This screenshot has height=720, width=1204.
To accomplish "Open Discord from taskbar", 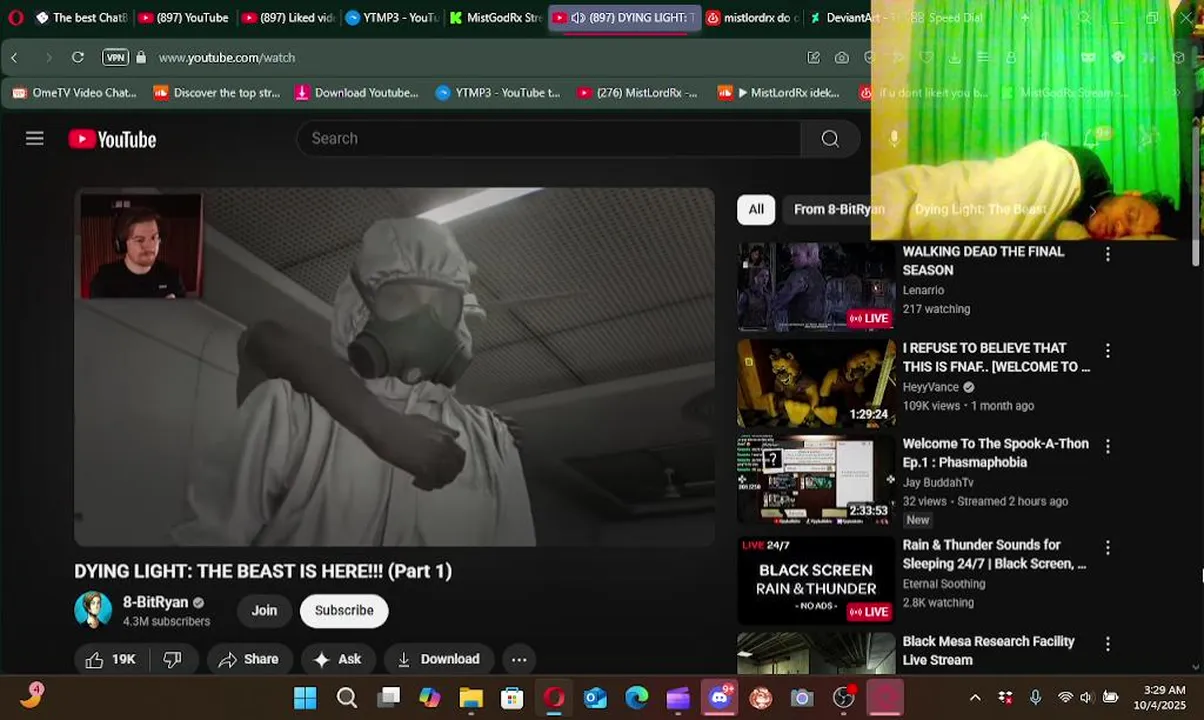I will pyautogui.click(x=720, y=697).
